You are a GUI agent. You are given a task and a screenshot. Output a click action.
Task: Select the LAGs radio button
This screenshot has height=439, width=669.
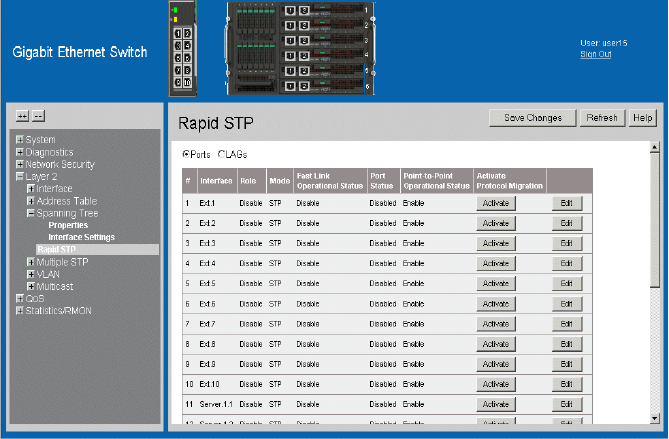click(221, 154)
